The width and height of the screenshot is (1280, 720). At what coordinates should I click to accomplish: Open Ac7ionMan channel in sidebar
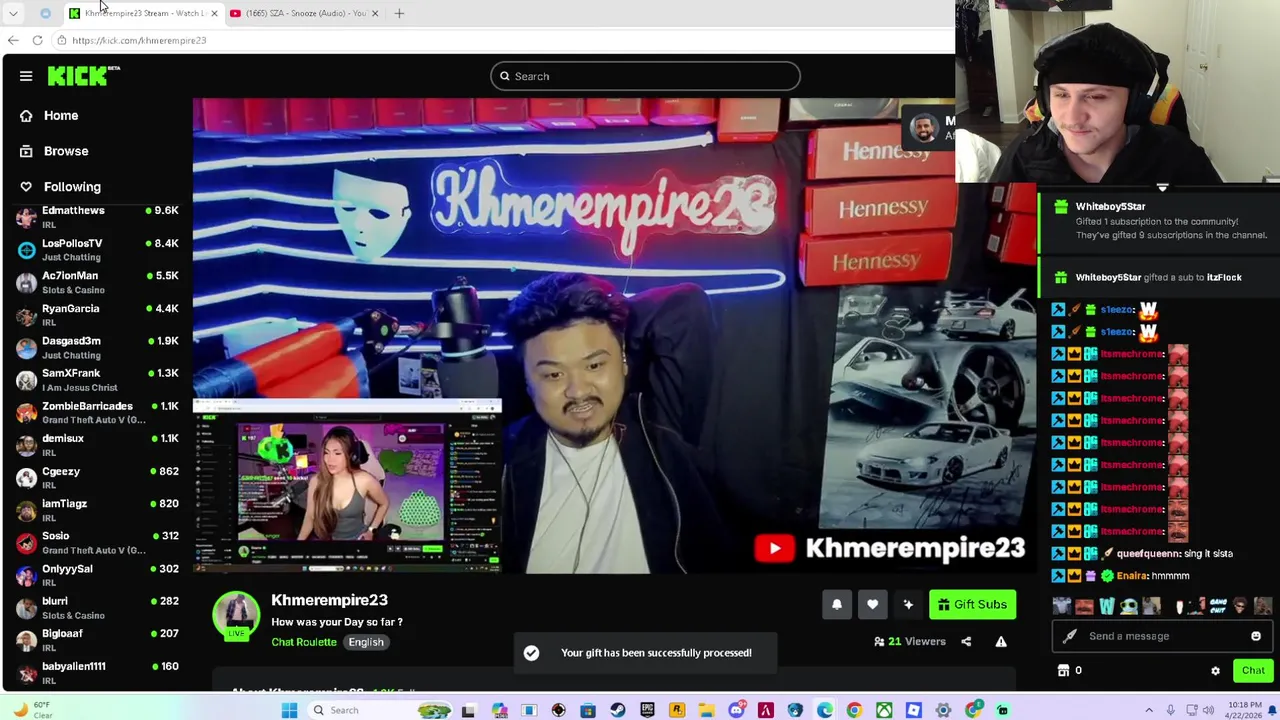point(97,282)
